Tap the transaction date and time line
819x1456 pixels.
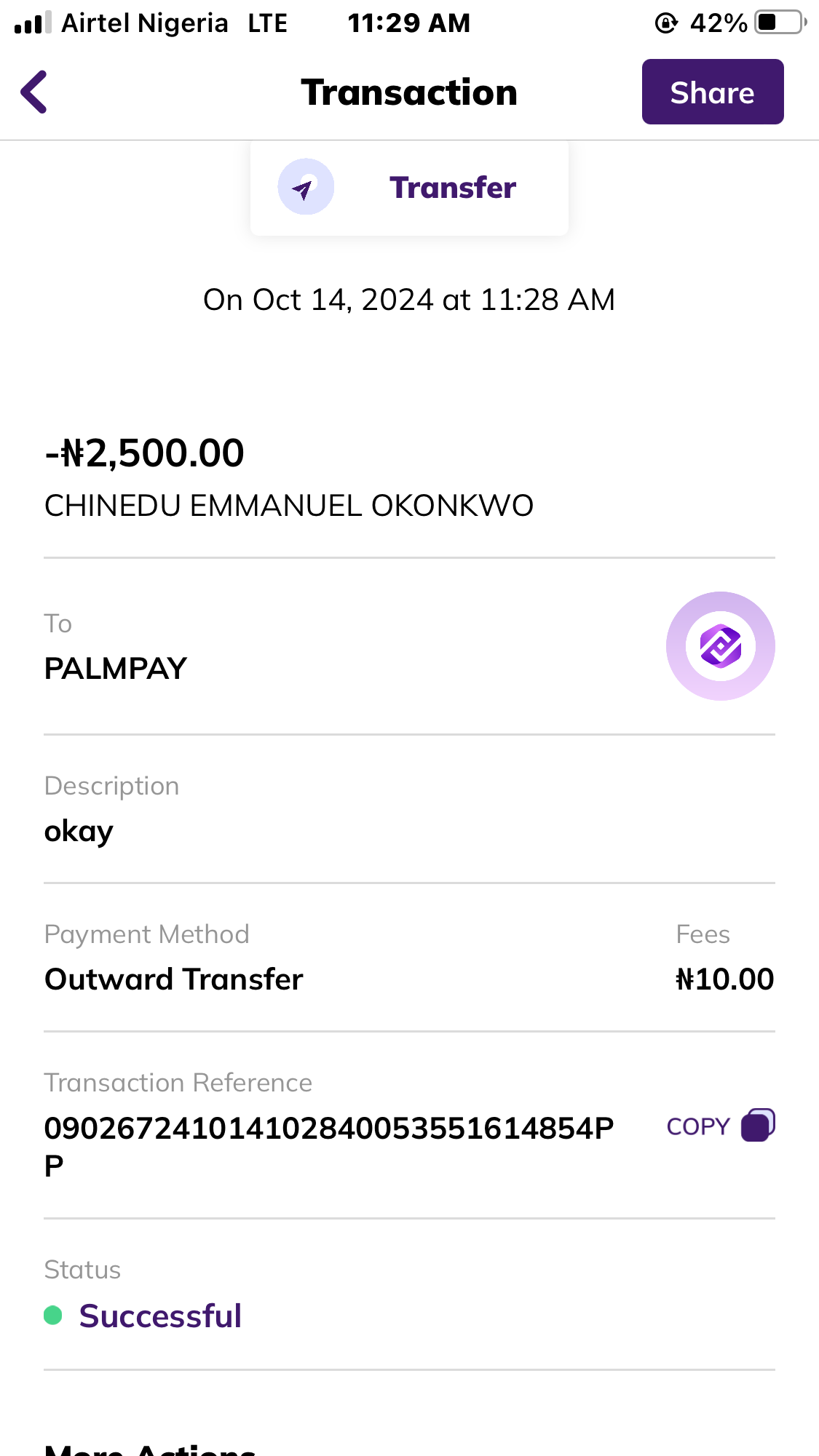click(x=409, y=300)
